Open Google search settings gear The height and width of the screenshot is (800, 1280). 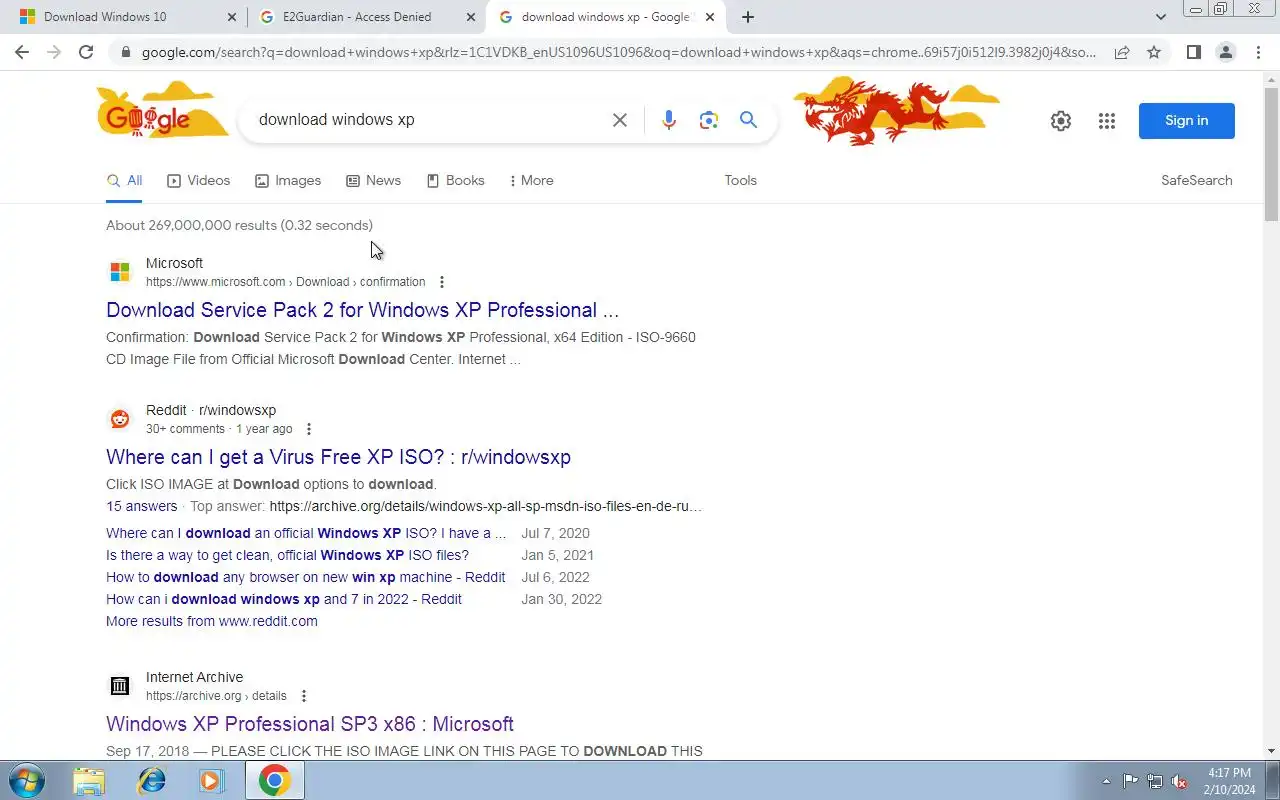1061,121
